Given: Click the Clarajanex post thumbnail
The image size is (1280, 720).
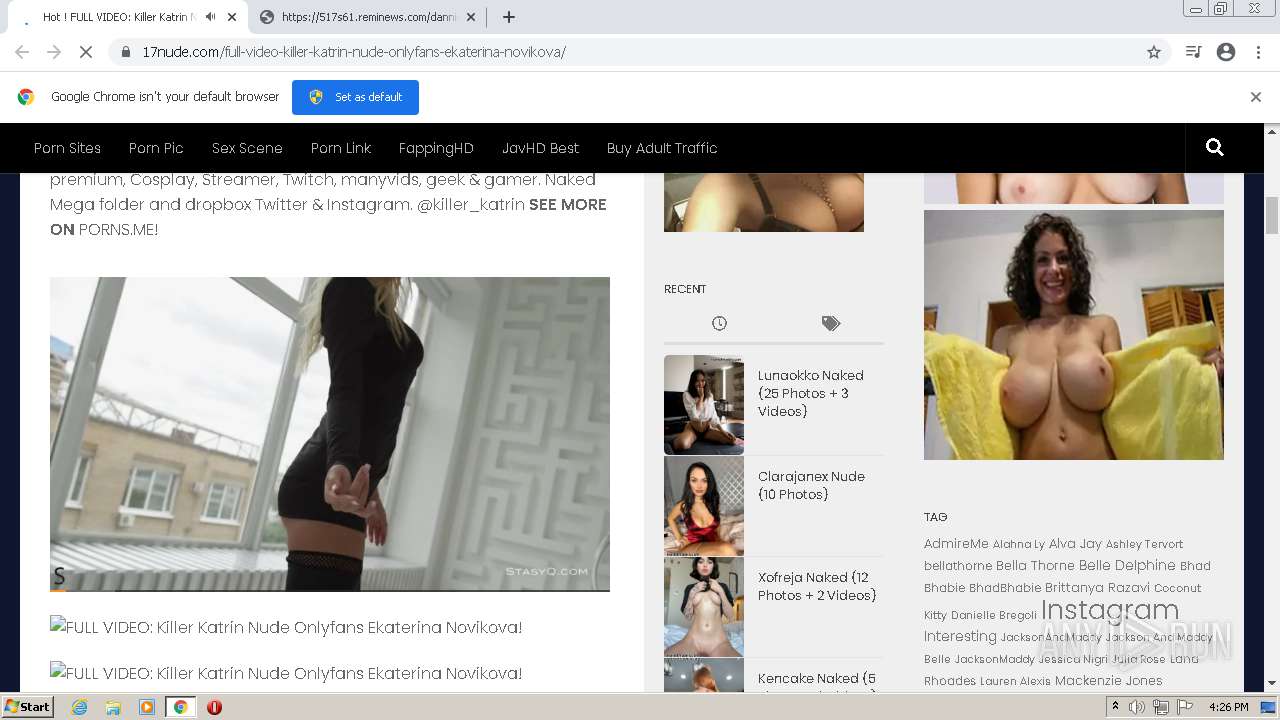Looking at the screenshot, I should click(x=704, y=506).
